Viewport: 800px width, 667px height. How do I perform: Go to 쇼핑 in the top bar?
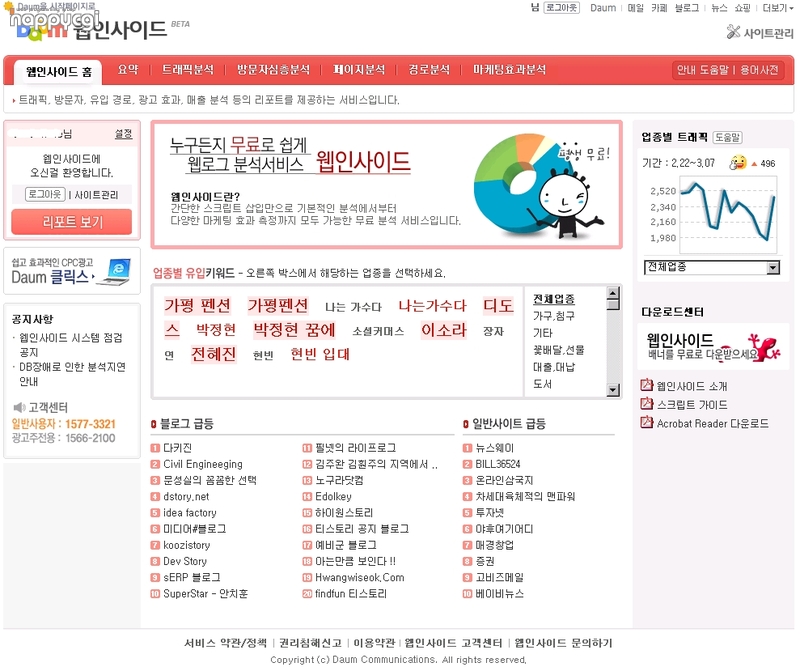742,8
